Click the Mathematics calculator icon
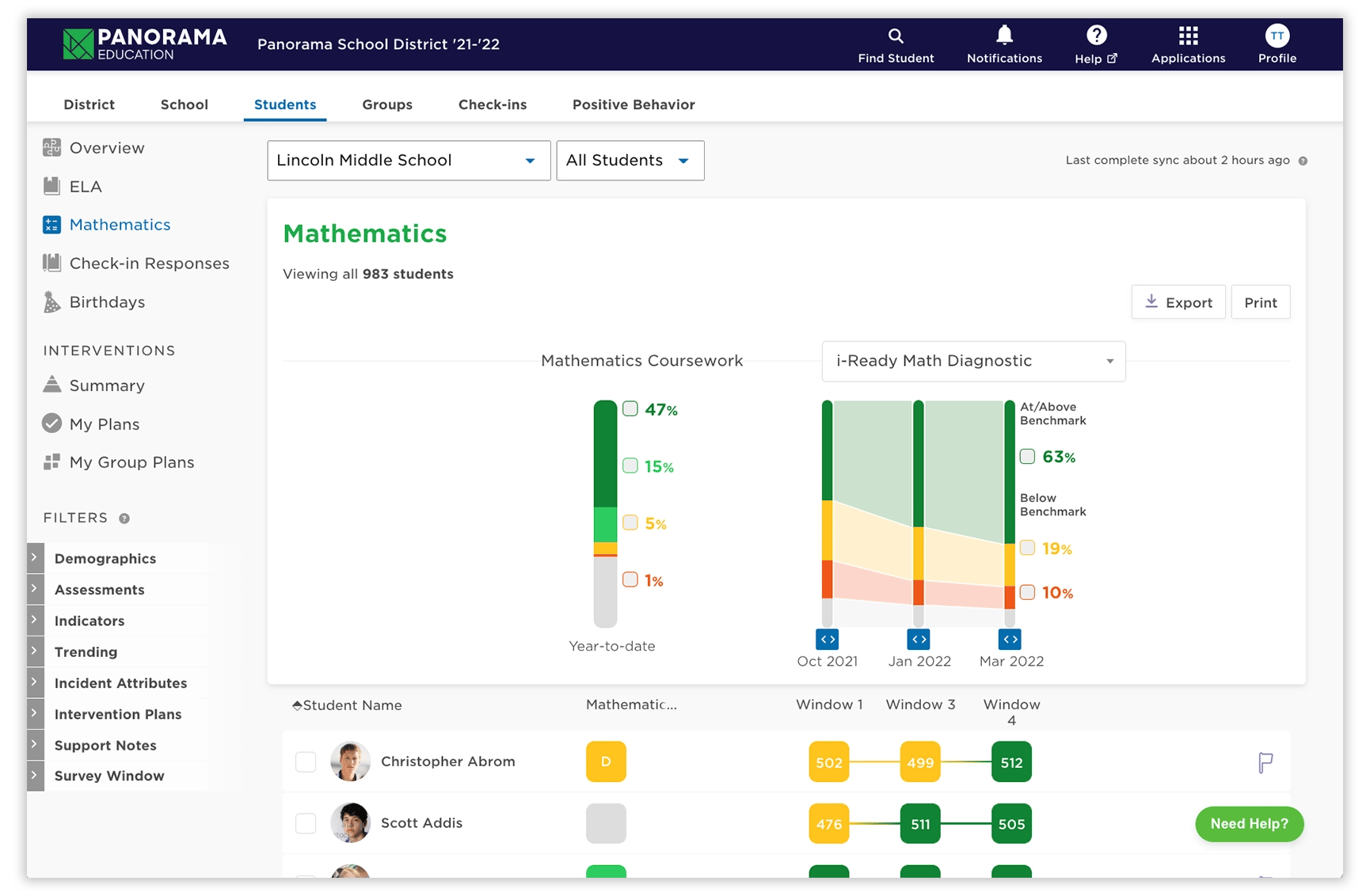The width and height of the screenshot is (1370, 896). coord(51,225)
